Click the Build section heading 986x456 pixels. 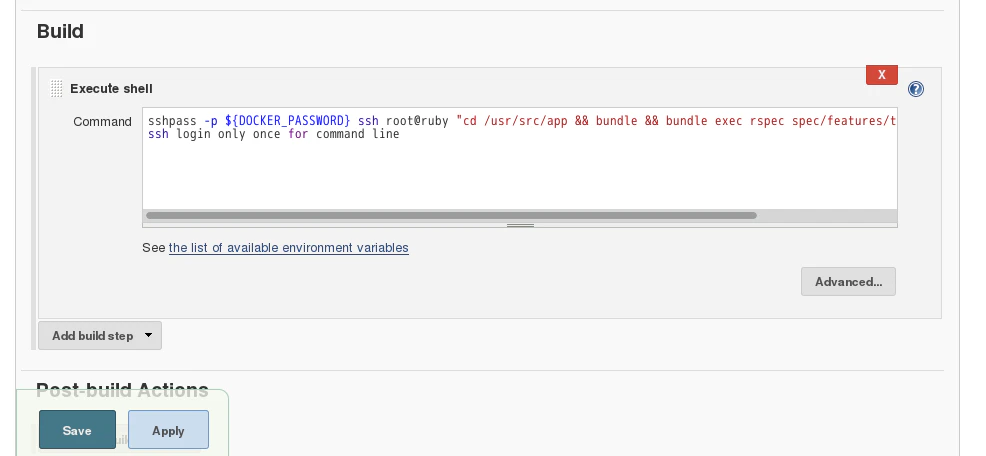tap(60, 31)
